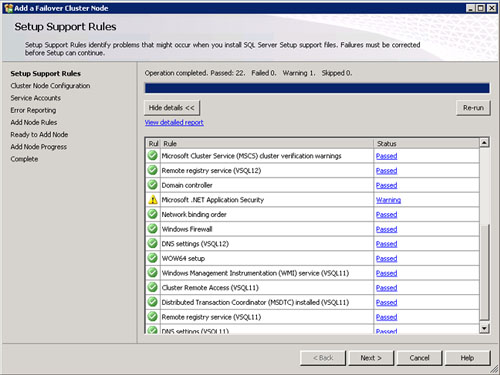Proceed with the Next button
This screenshot has height=375, width=500.
point(371,358)
